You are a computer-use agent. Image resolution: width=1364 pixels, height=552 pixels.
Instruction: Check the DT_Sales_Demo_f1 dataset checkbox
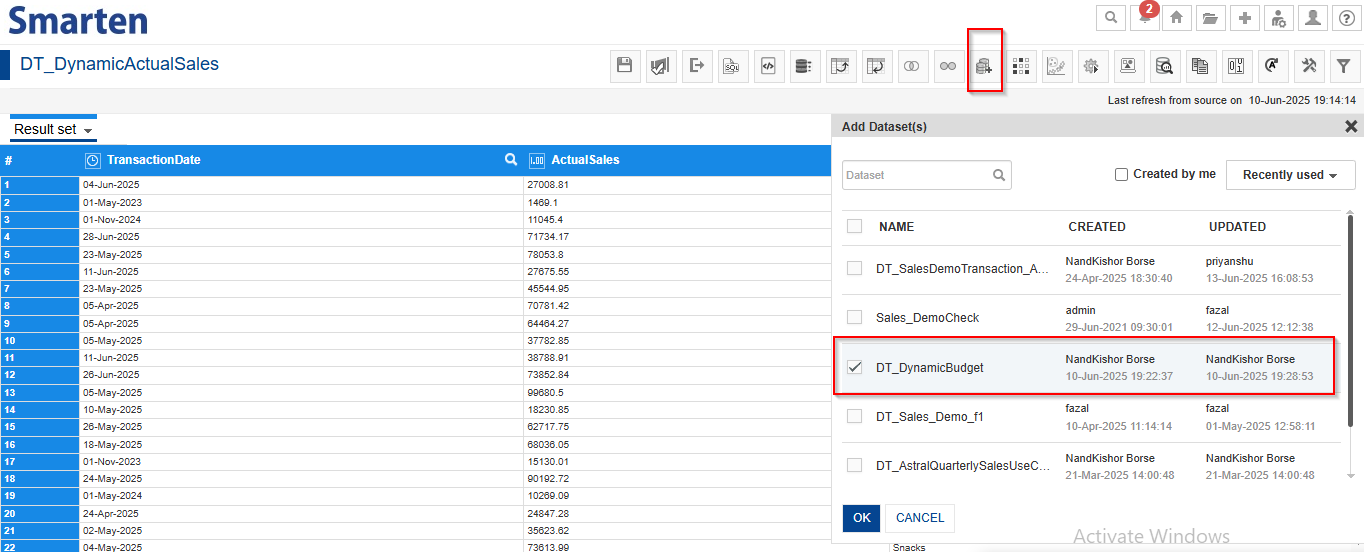pyautogui.click(x=854, y=416)
